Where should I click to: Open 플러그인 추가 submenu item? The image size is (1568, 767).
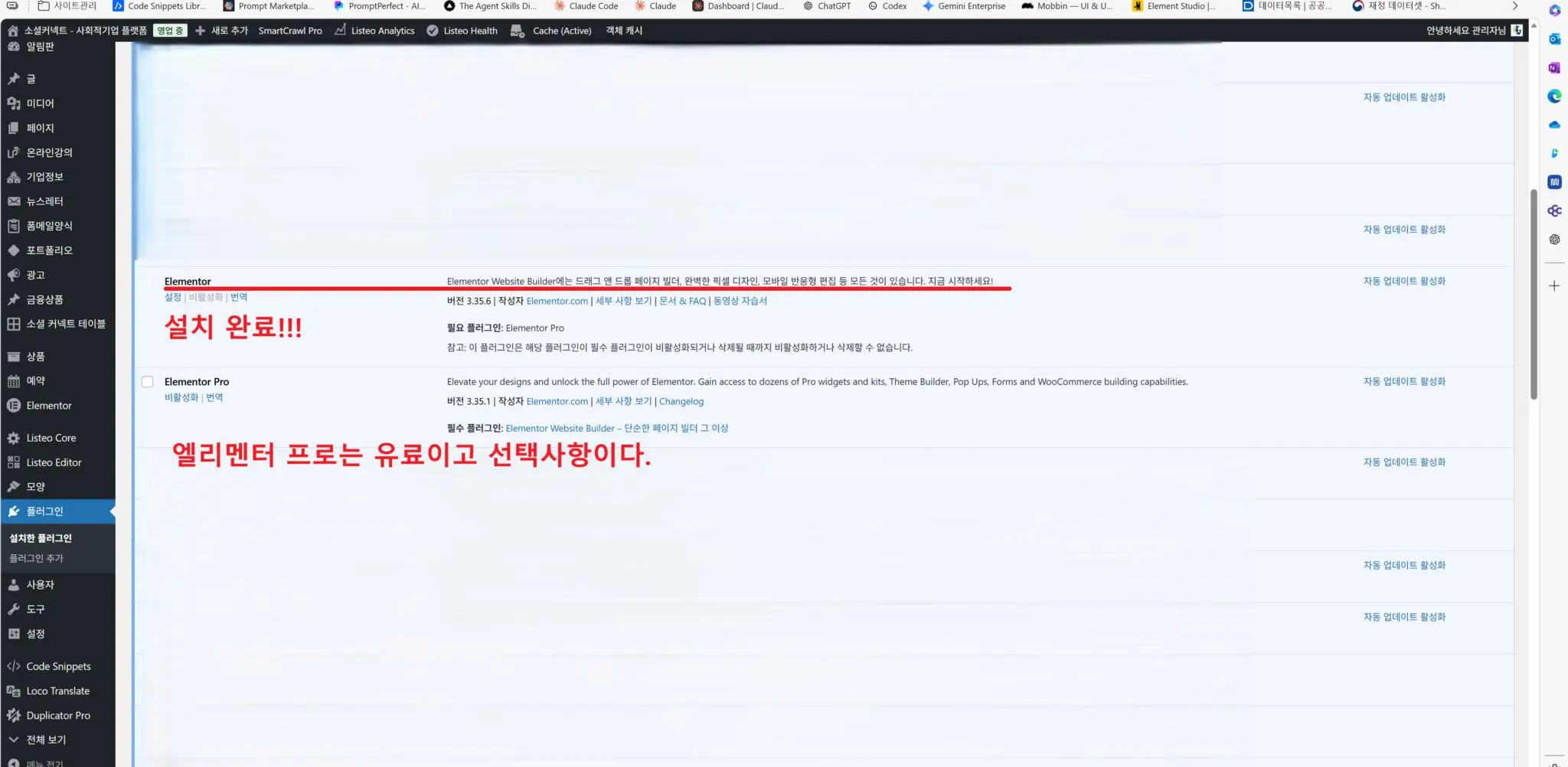click(x=36, y=559)
